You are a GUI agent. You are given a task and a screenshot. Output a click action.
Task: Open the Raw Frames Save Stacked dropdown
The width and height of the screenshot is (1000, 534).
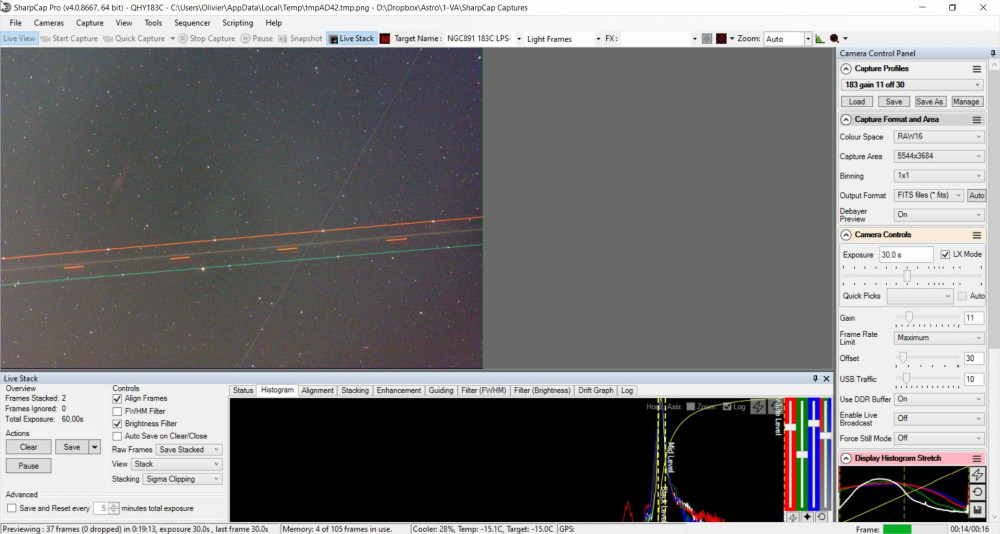point(189,450)
